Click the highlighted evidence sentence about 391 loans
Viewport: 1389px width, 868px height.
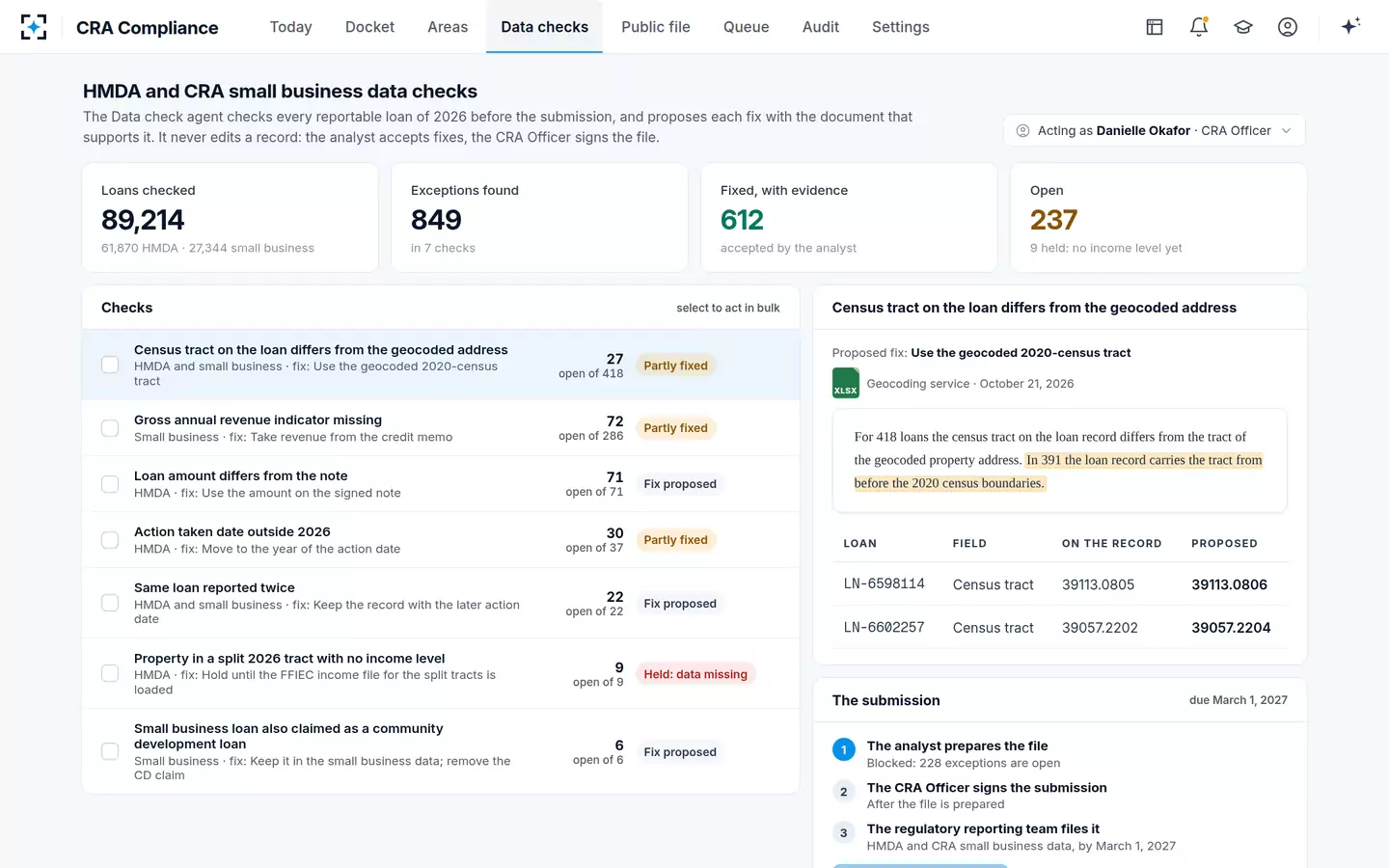tap(1058, 472)
